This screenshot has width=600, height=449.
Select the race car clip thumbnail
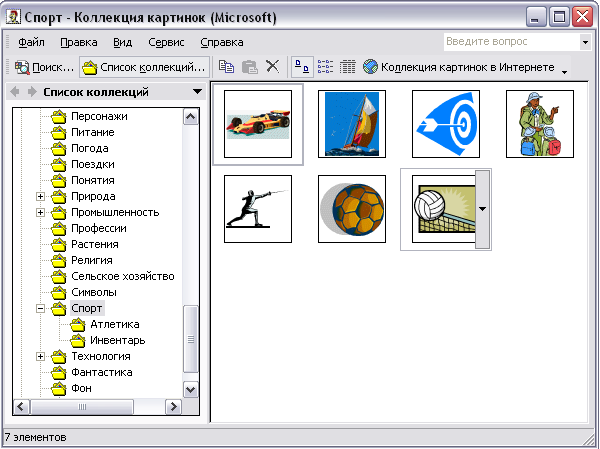coord(258,124)
